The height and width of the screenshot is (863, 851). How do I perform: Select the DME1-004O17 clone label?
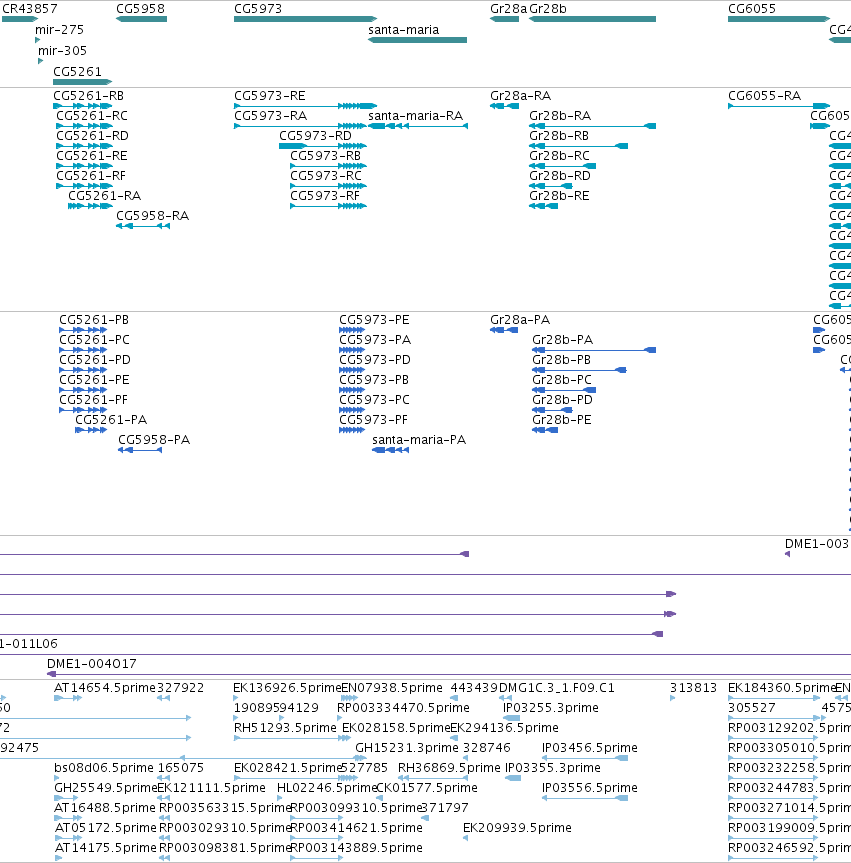coord(92,664)
